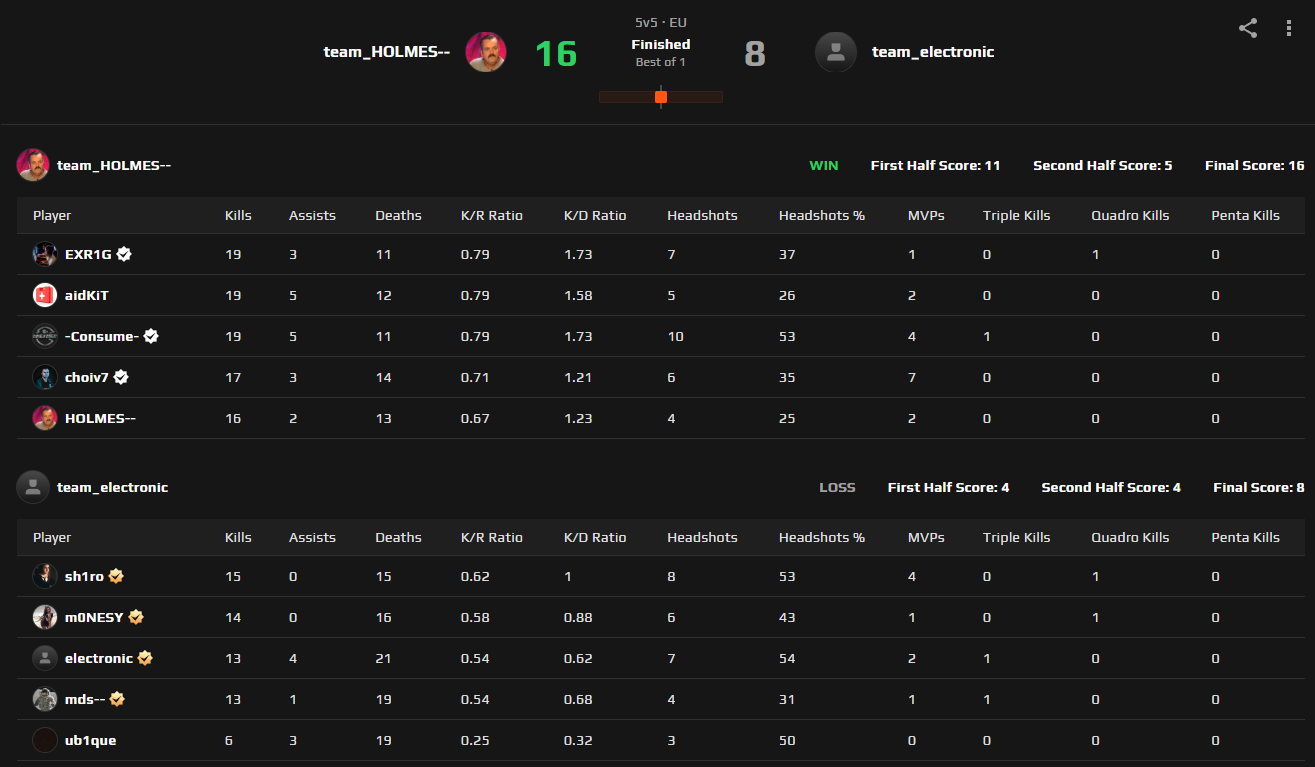Open the share options icon
1315x767 pixels.
coord(1247,28)
